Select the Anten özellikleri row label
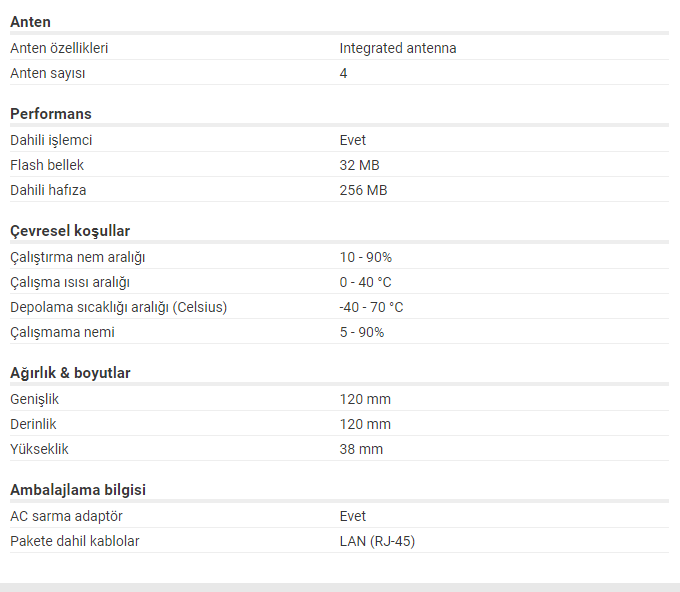The width and height of the screenshot is (680, 592). [x=59, y=48]
